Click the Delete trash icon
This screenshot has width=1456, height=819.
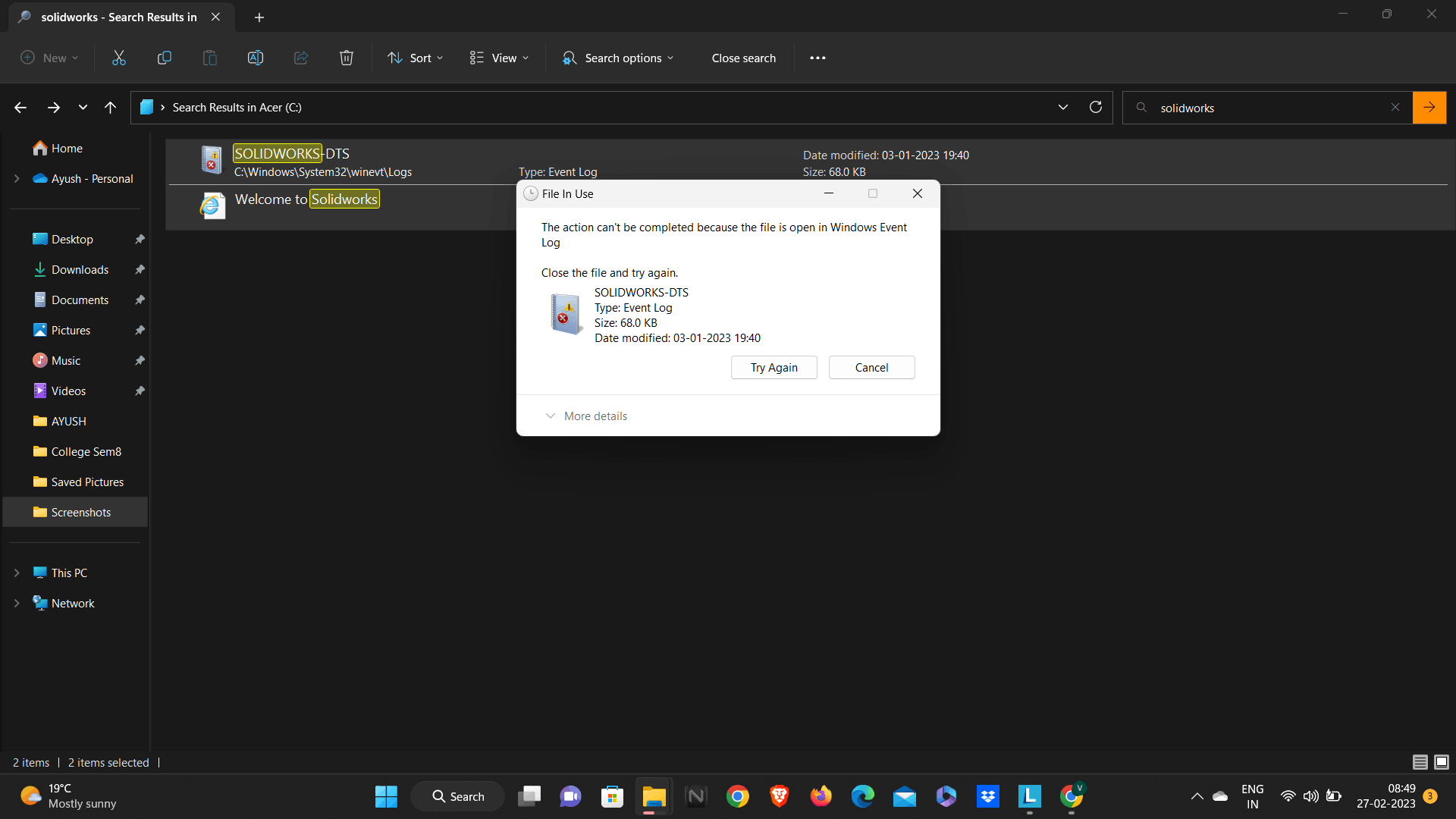coord(347,58)
